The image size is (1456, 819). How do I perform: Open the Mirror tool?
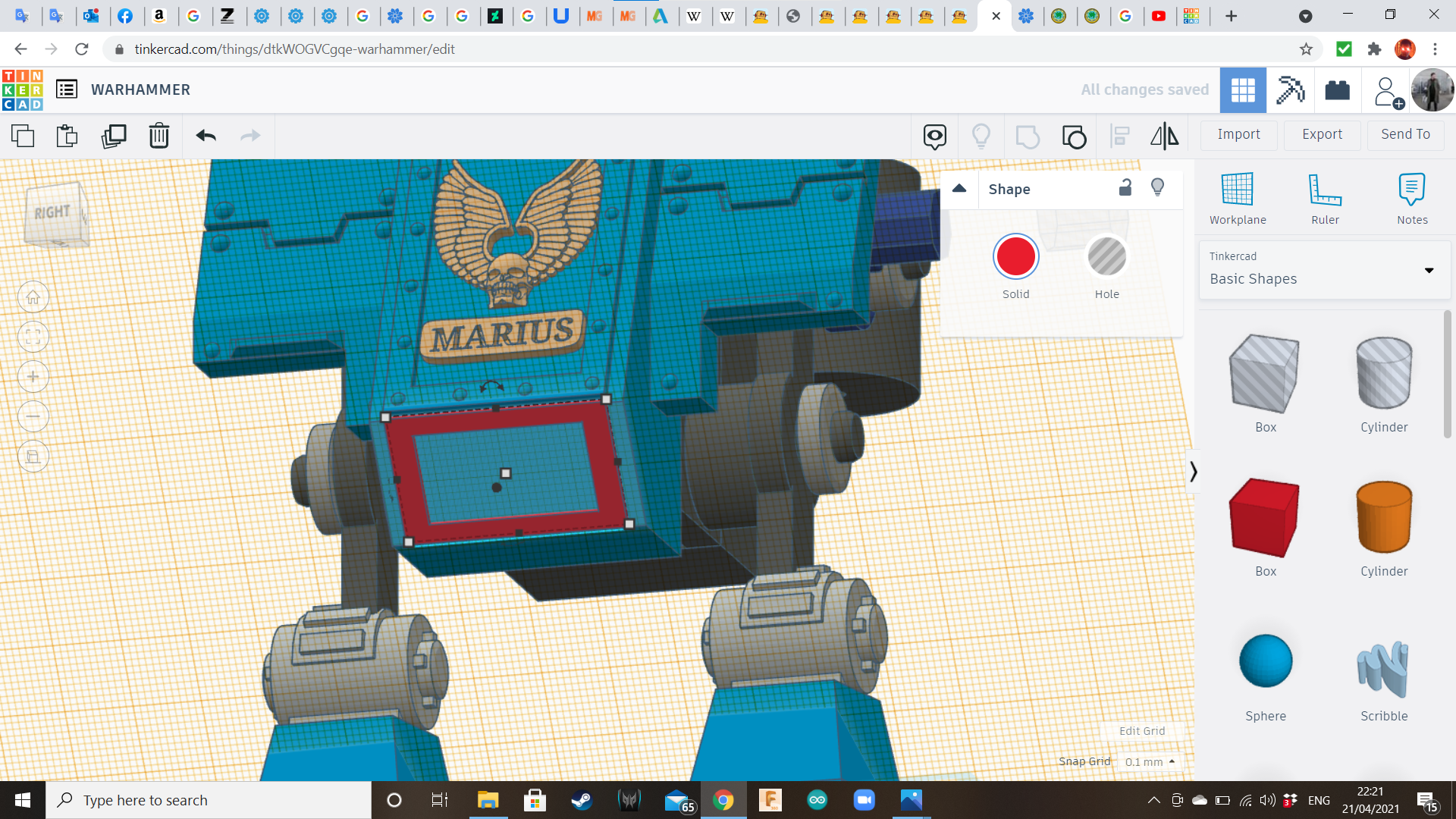coord(1164,136)
